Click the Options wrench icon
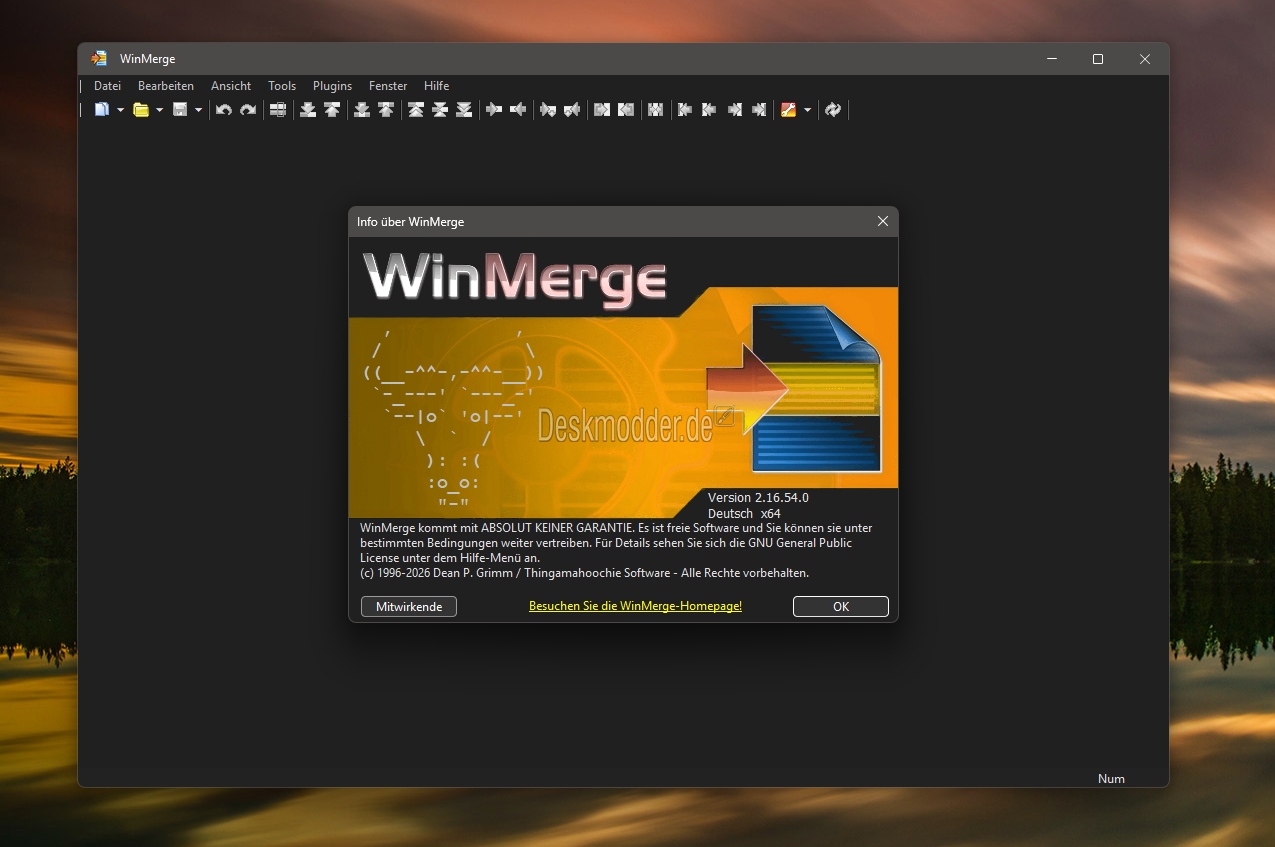Image resolution: width=1275 pixels, height=847 pixels. (x=789, y=110)
